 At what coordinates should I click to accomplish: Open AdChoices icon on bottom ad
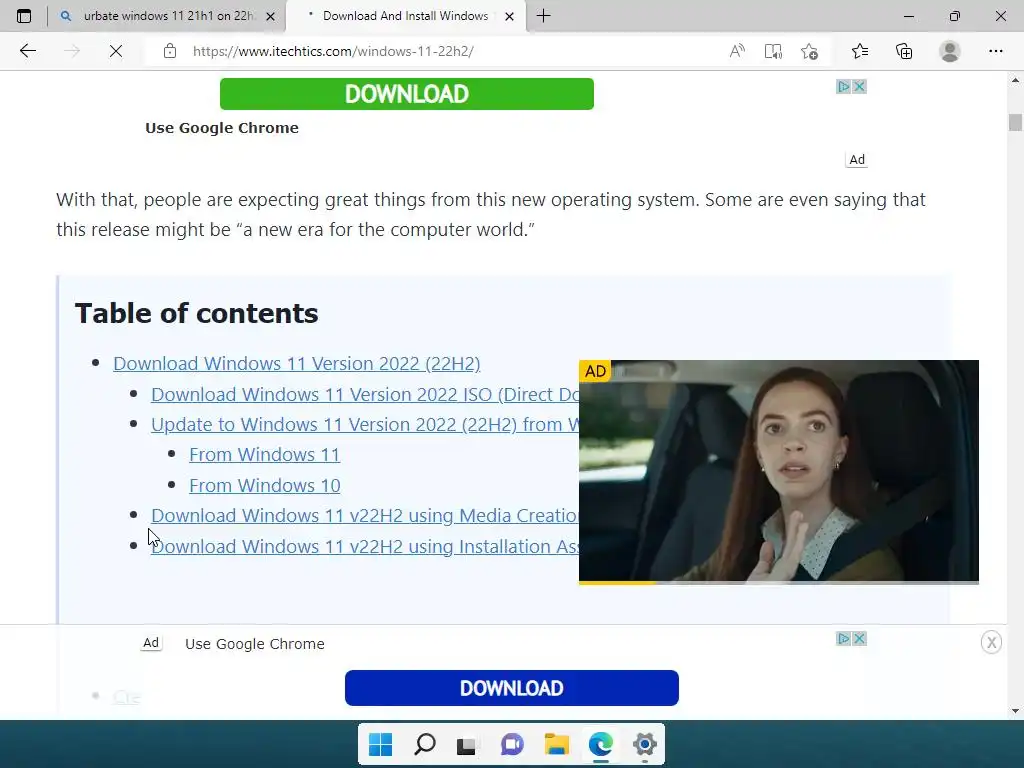pyautogui.click(x=844, y=638)
